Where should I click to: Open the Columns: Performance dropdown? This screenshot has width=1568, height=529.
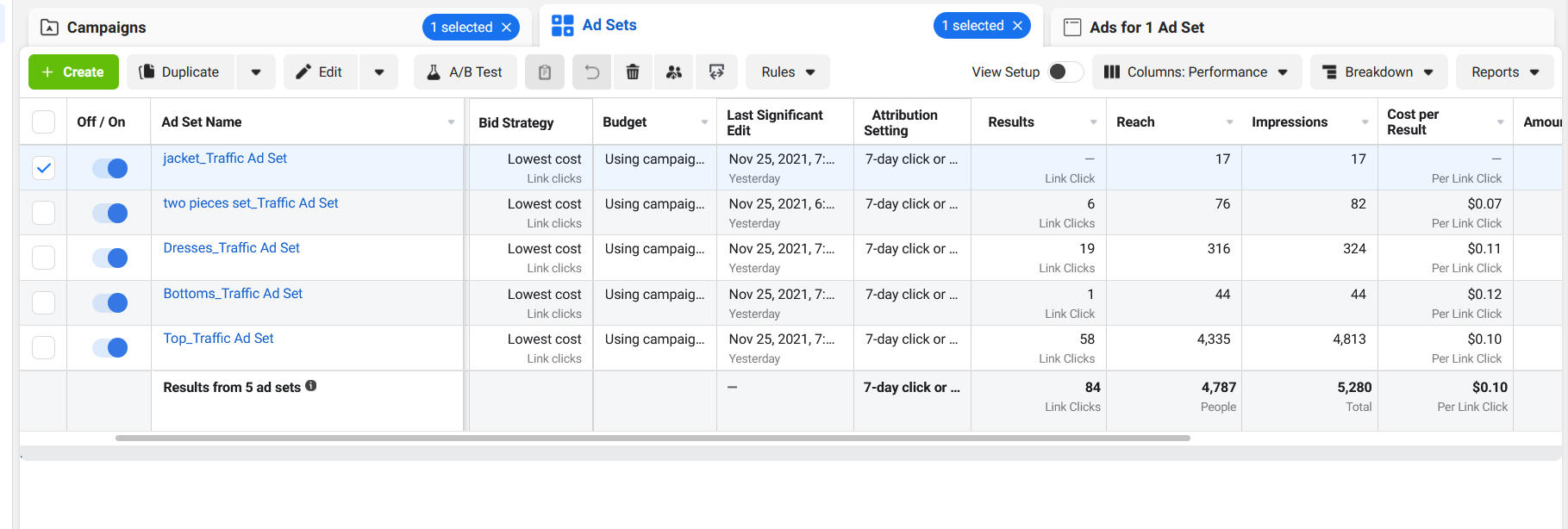click(x=1196, y=72)
